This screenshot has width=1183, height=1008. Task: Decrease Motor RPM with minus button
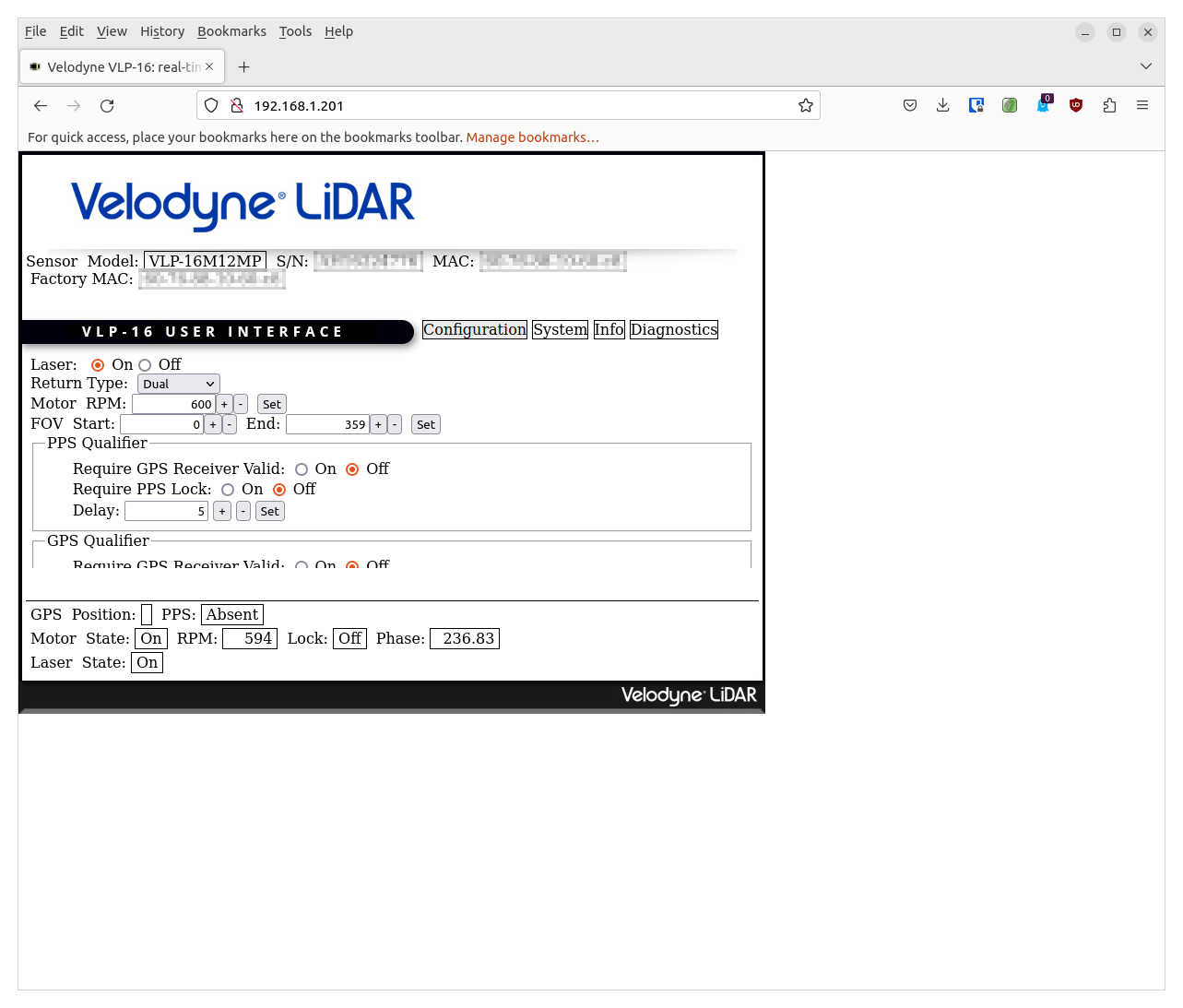click(x=241, y=404)
